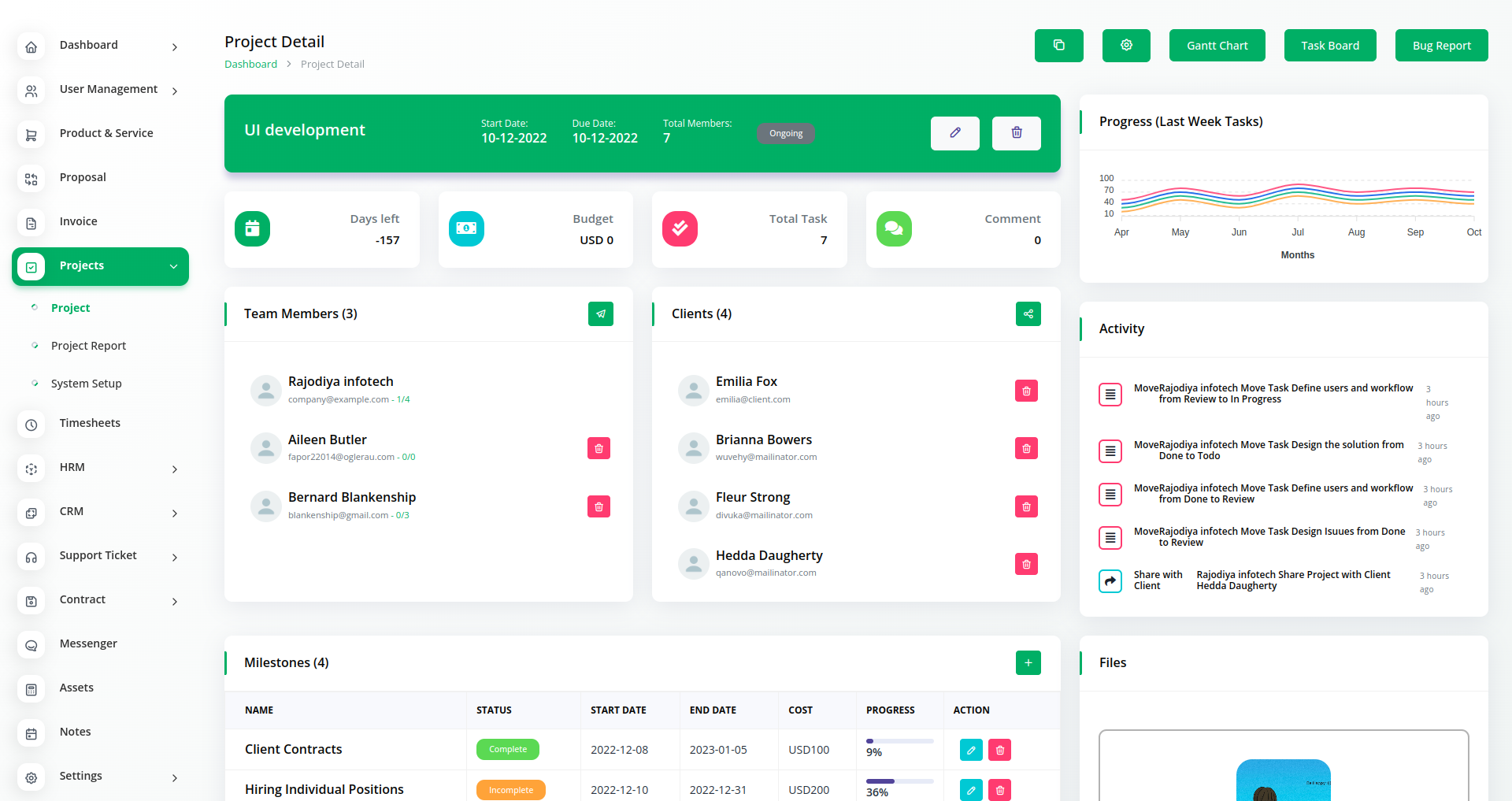Click the Dashboard breadcrumb link
This screenshot has width=1512, height=801.
point(250,65)
